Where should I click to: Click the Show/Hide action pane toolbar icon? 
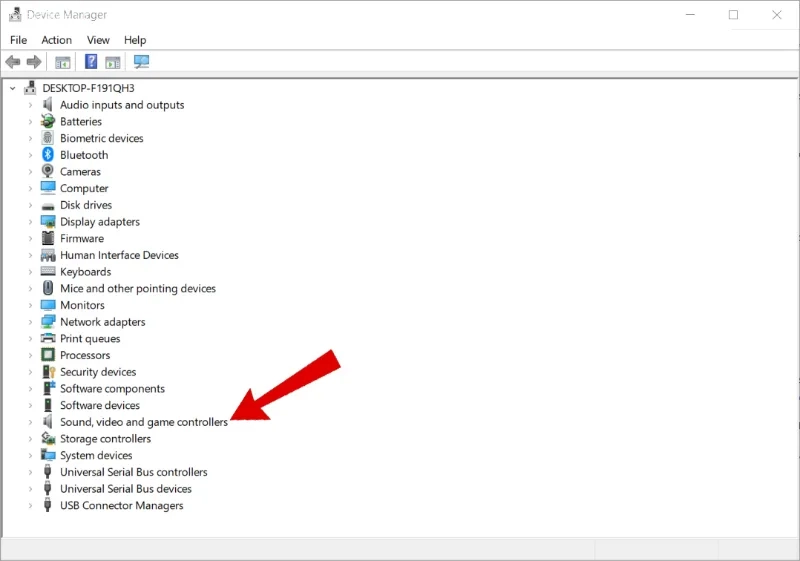[113, 63]
